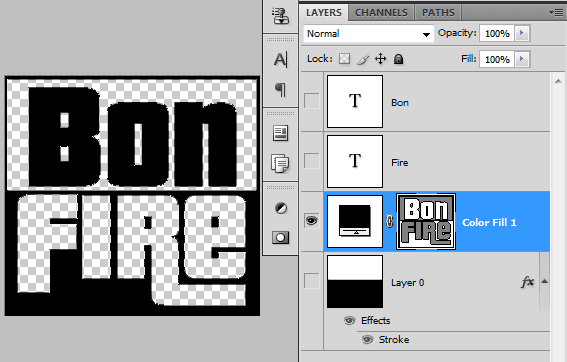Show Layer 0 visibility box
Screen dimensions: 567x362
[311, 281]
